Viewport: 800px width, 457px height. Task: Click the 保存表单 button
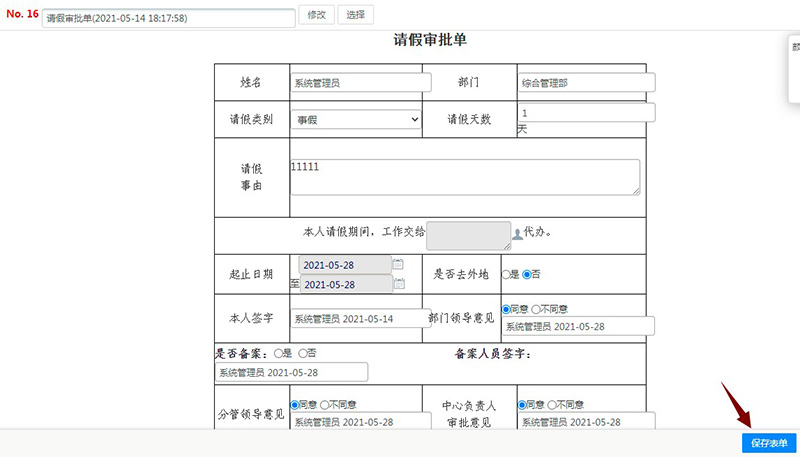pyautogui.click(x=769, y=443)
